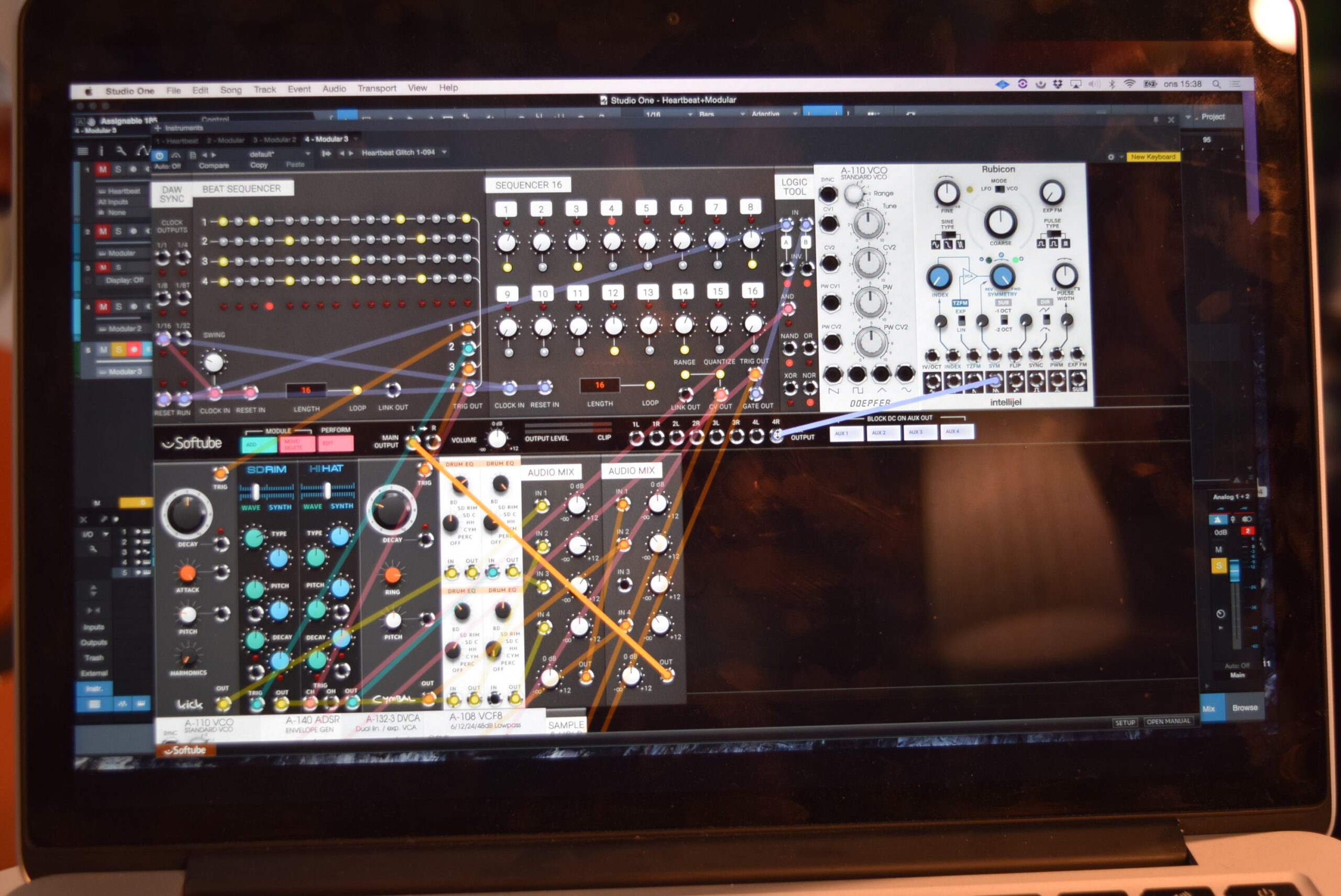Click the SYNC input jack on A-110 VCO
The width and height of the screenshot is (1341, 896).
point(828,194)
